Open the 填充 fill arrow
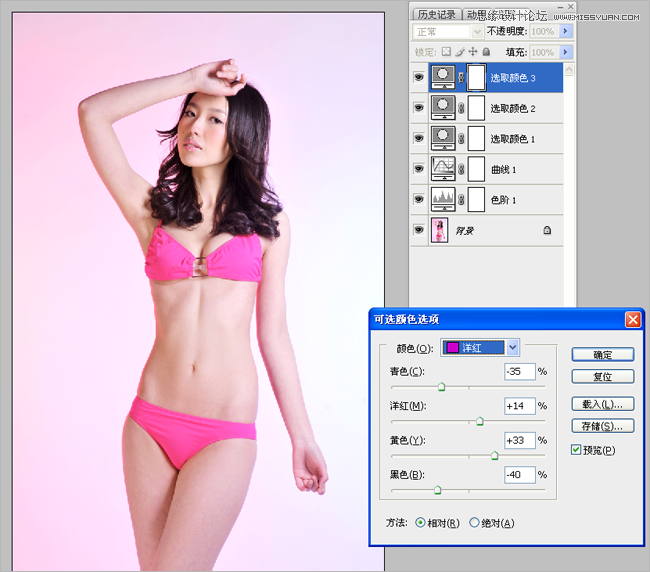Image resolution: width=650 pixels, height=572 pixels. [x=565, y=52]
